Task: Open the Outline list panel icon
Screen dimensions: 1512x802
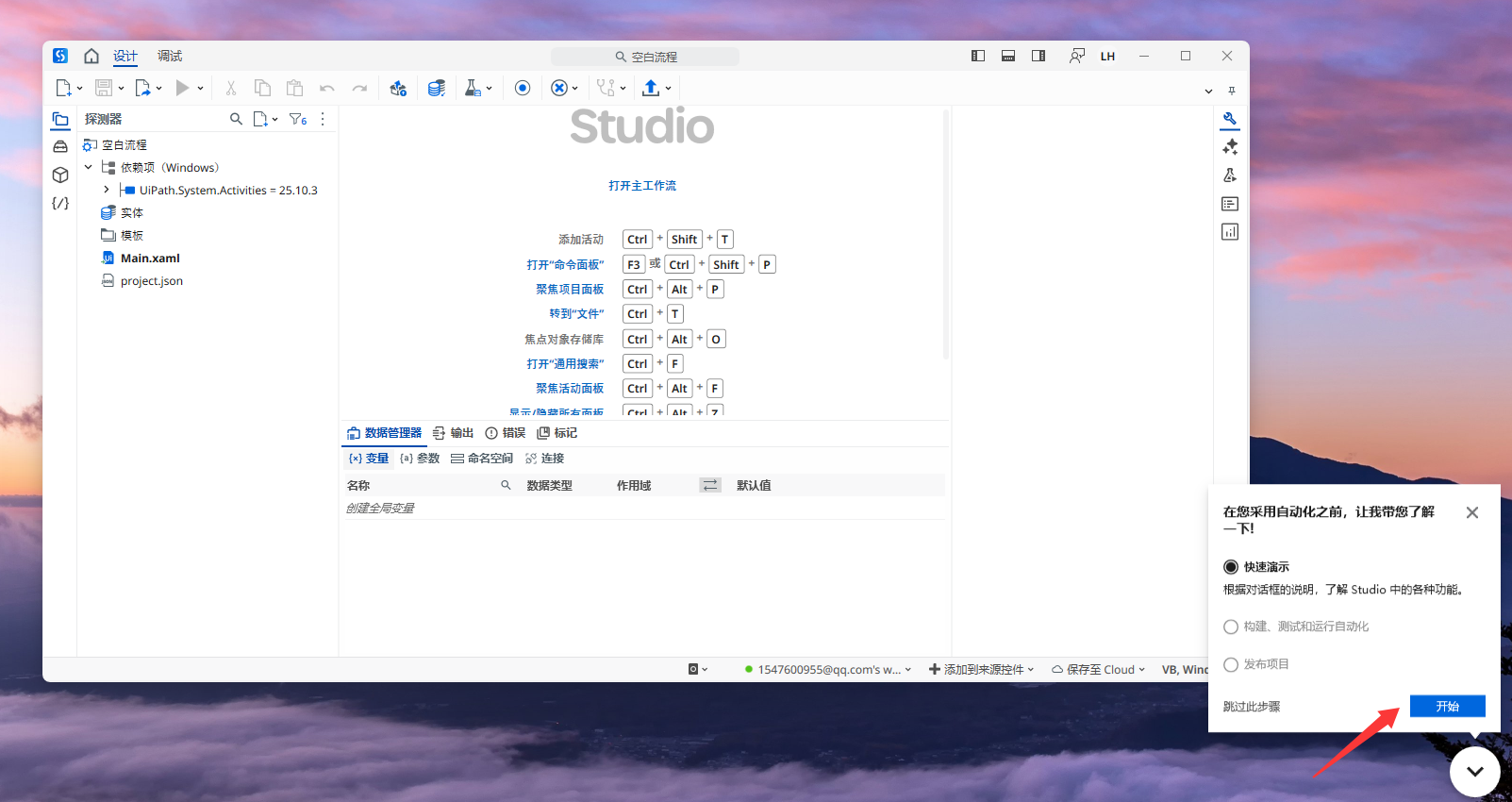Action: (1230, 204)
